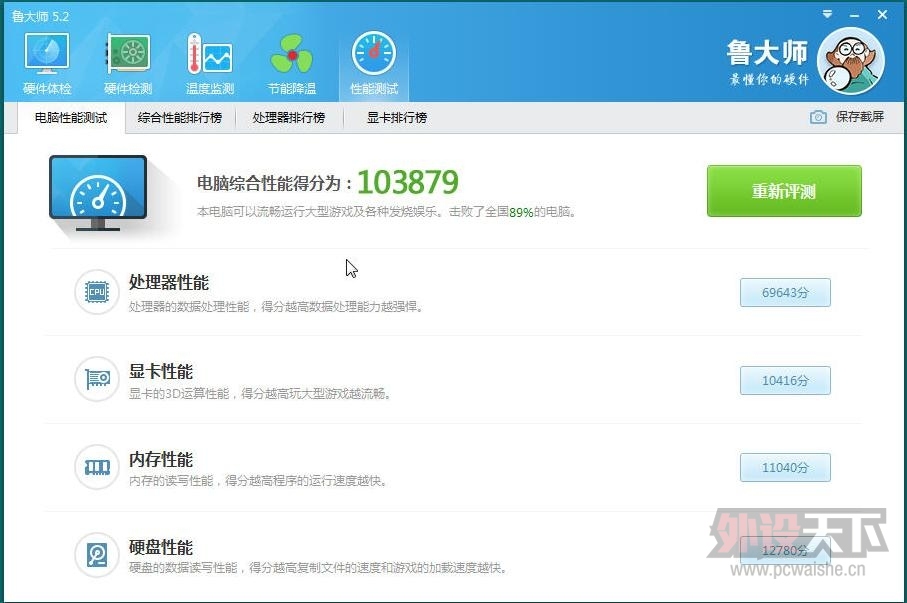Click the 鲁大师 brand logo text
907x603 pixels.
tap(767, 53)
